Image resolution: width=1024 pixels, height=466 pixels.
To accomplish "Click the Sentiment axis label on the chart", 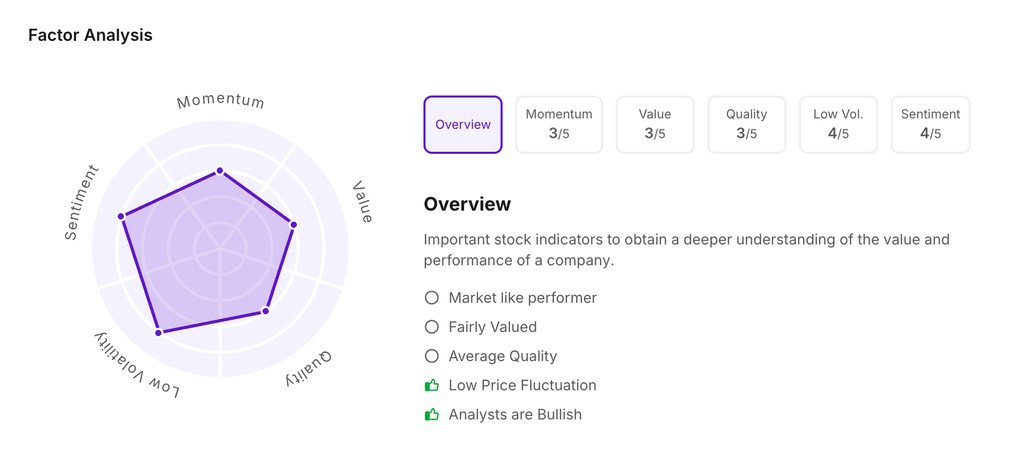I will pyautogui.click(x=82, y=203).
